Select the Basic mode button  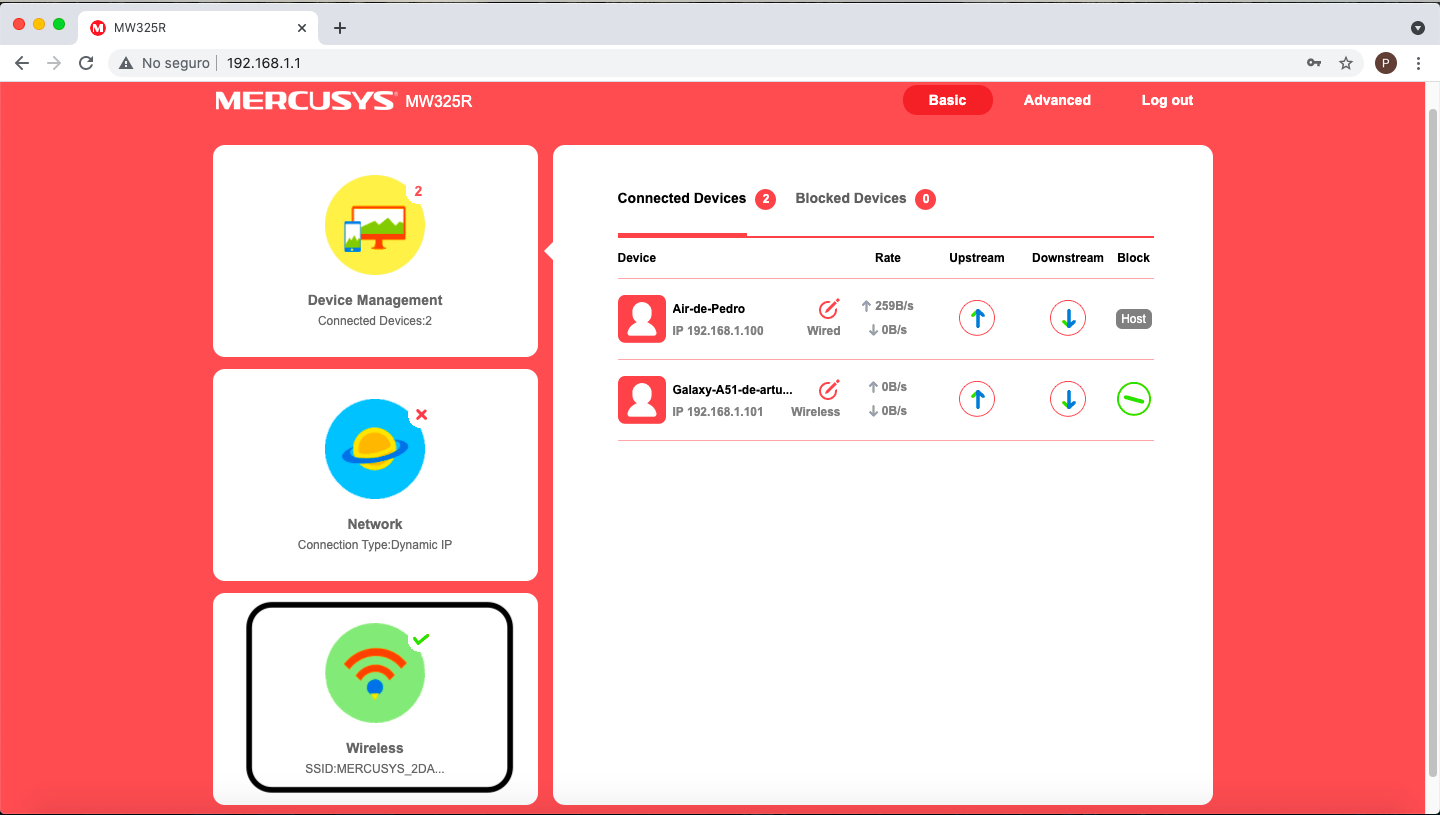tap(947, 100)
